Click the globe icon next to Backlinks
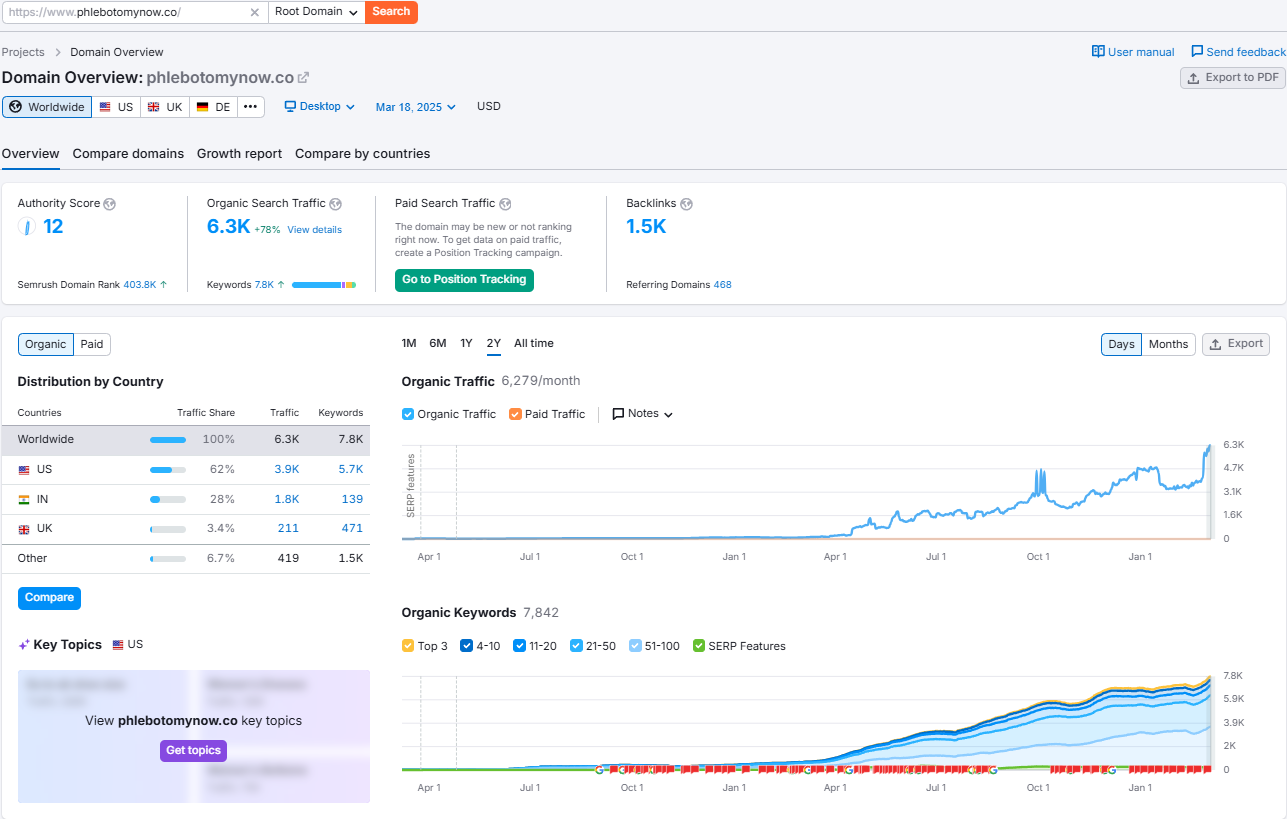Image resolution: width=1287 pixels, height=819 pixels. click(686, 204)
